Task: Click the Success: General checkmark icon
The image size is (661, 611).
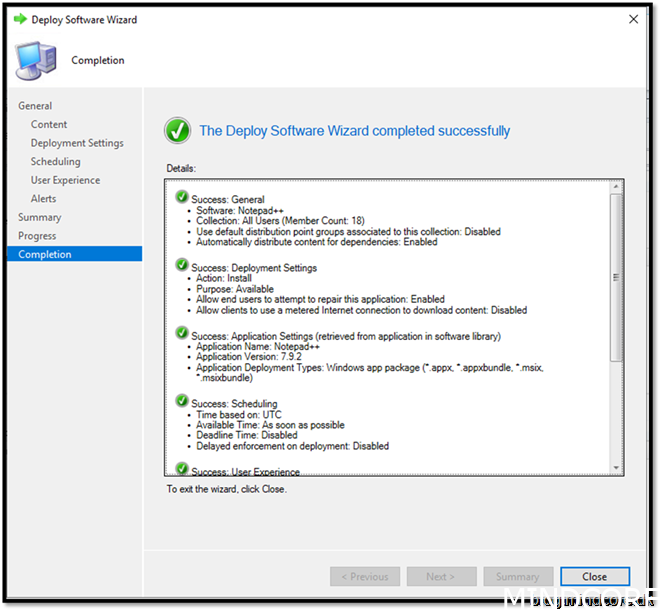Action: (181, 198)
